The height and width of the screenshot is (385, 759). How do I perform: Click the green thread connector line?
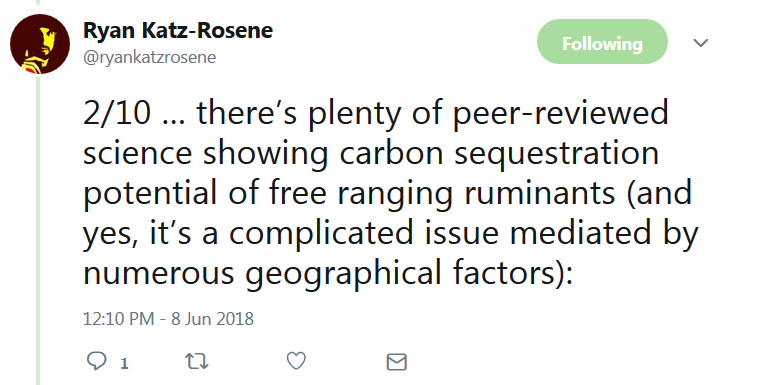point(38,230)
